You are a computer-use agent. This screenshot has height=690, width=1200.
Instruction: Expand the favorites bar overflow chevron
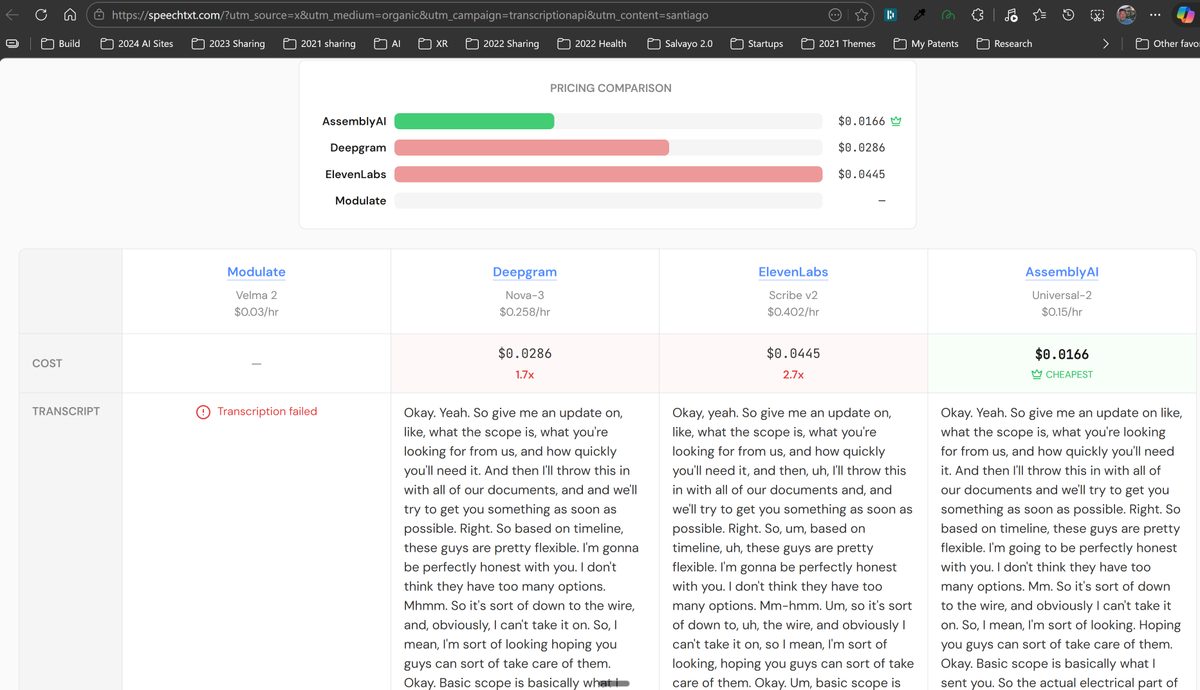1105,44
